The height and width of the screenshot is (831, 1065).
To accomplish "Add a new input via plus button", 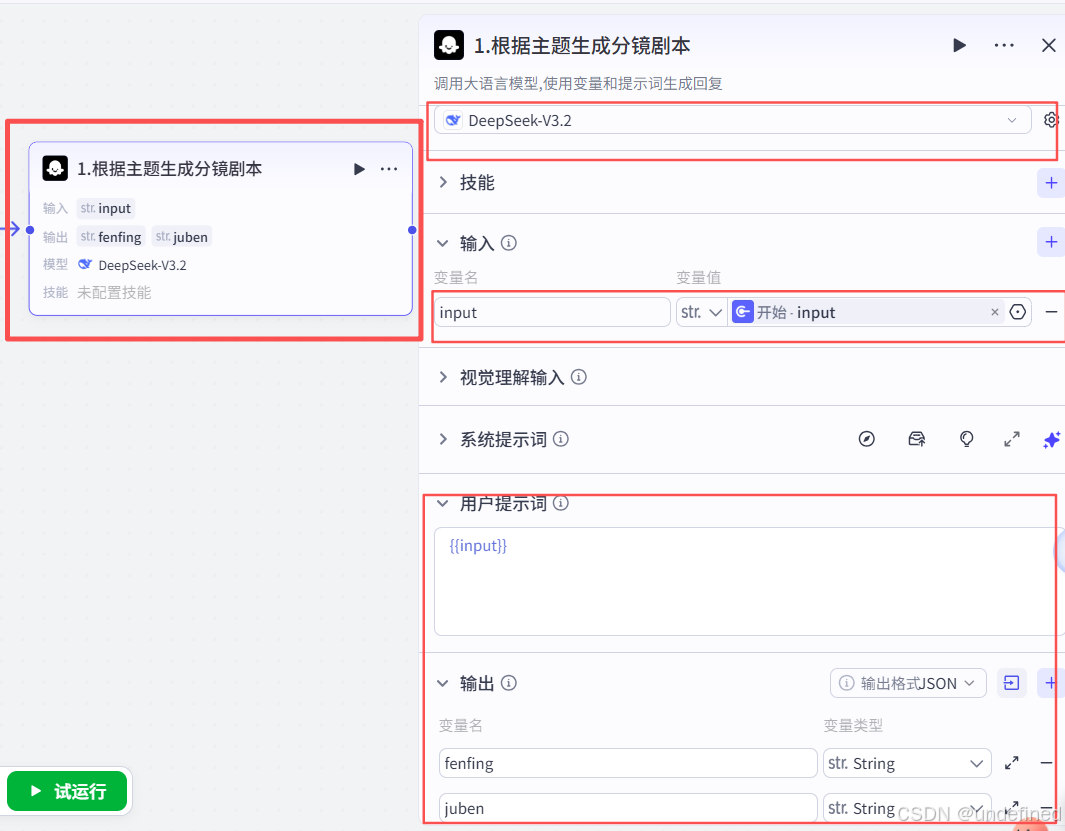I will (x=1050, y=242).
